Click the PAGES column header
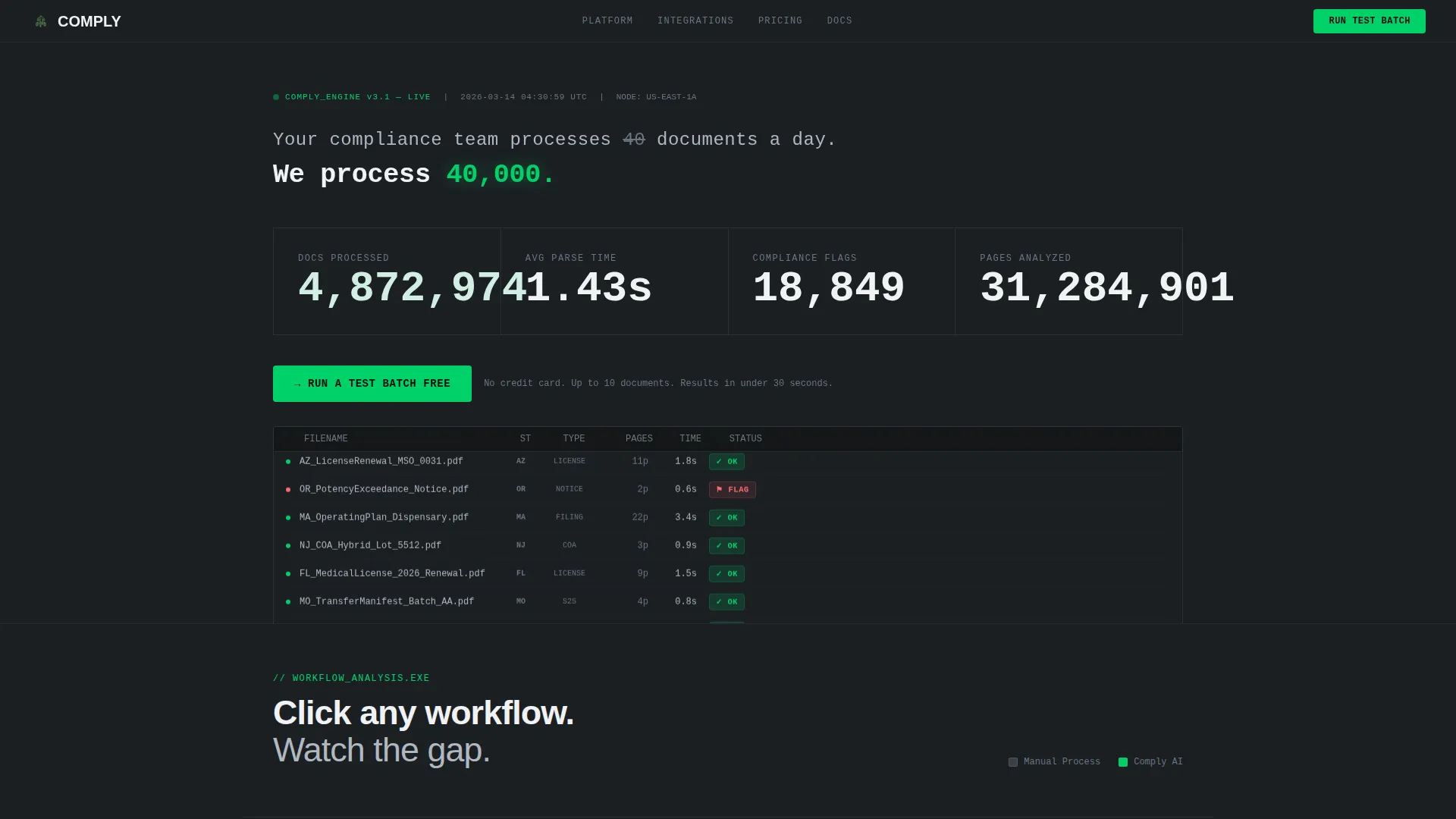 [x=639, y=439]
